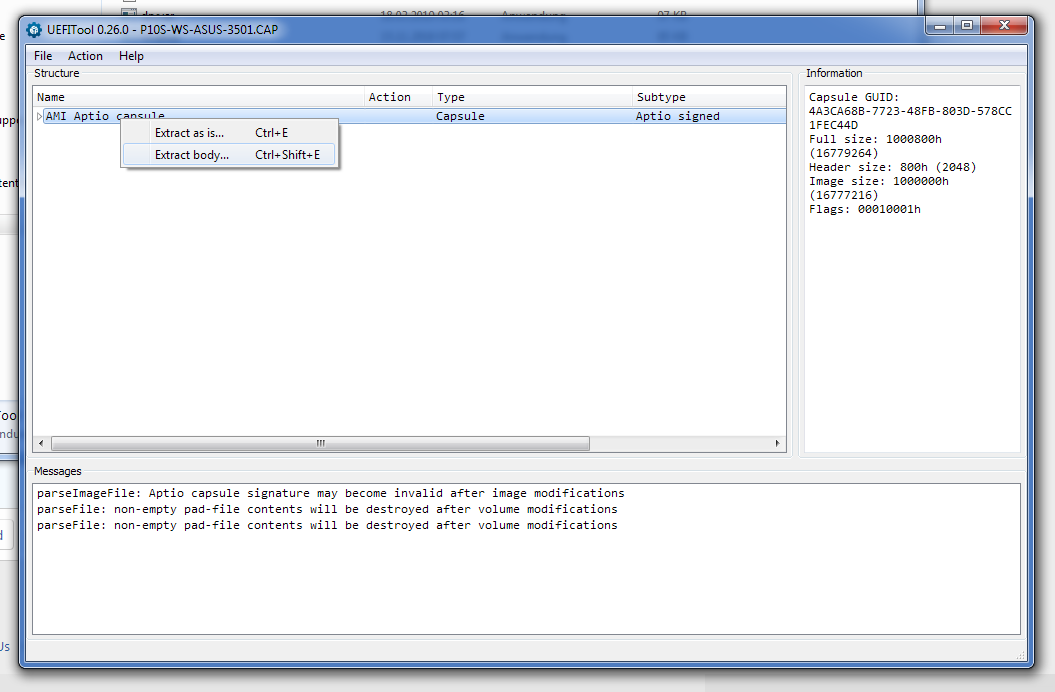Open the Help menu

coord(131,56)
